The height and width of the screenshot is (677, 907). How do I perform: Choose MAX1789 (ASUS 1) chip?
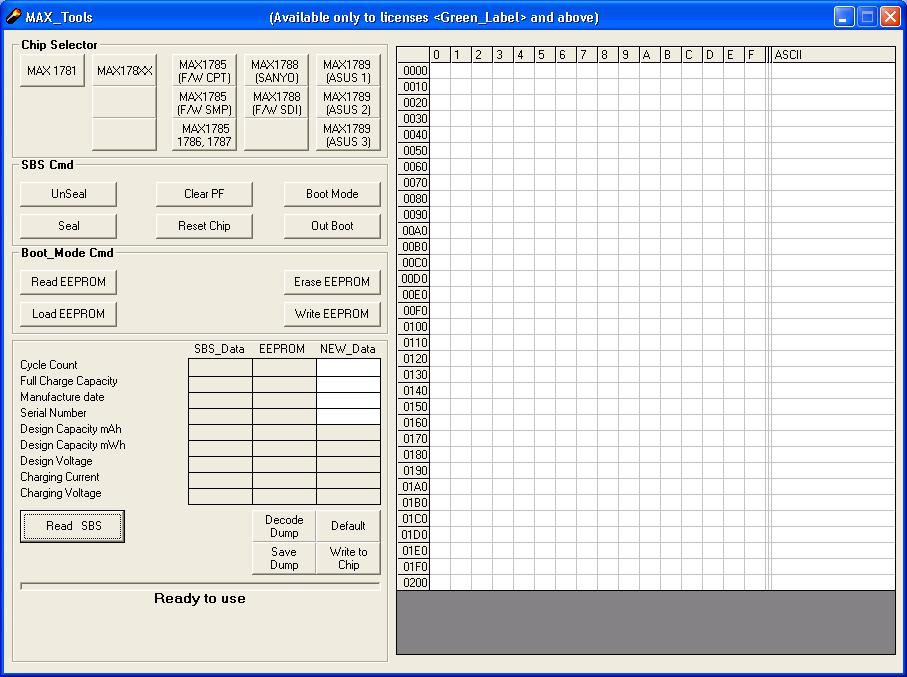coord(348,71)
